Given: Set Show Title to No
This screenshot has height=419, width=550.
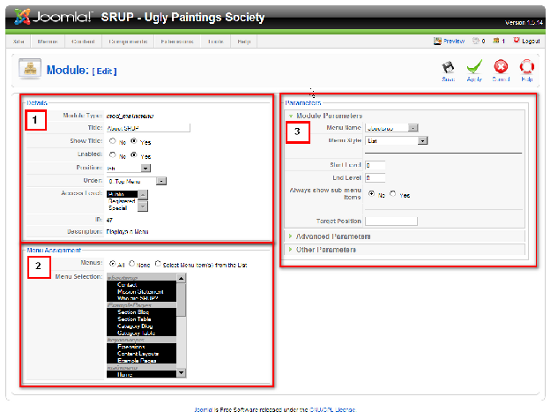Looking at the screenshot, I should (112, 141).
